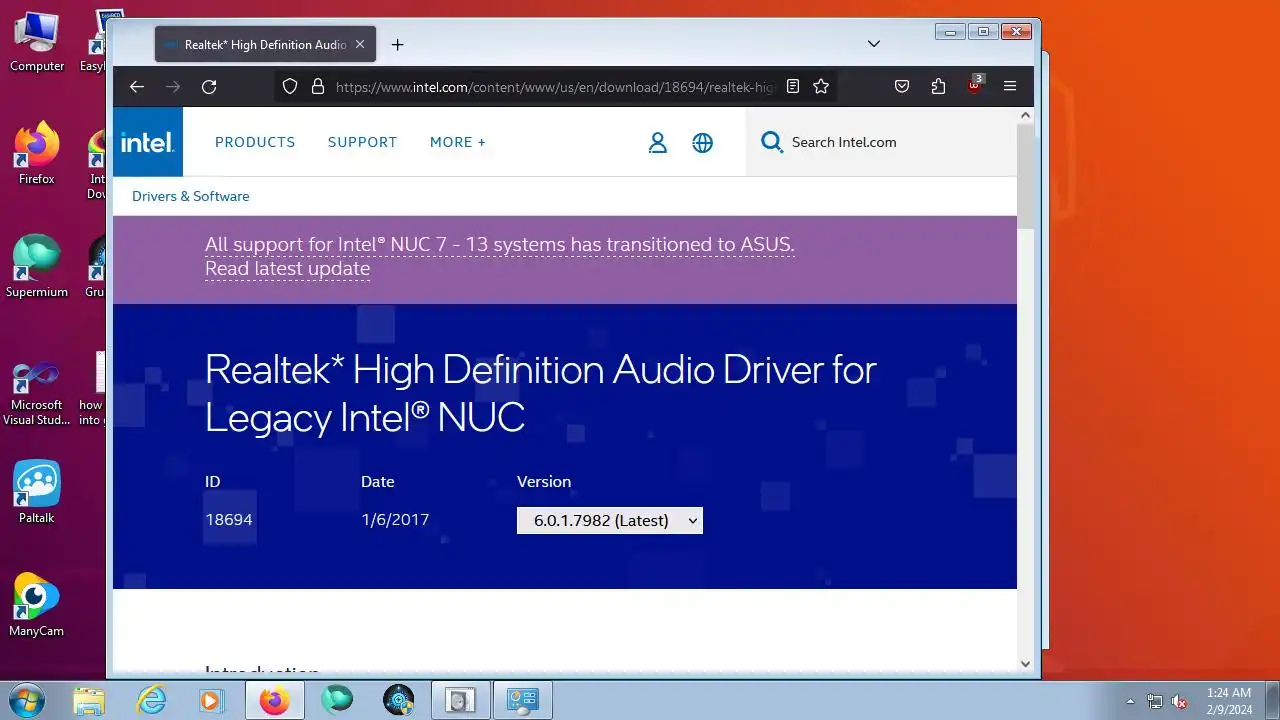
Task: Open the Firefox extensions menu
Action: [938, 87]
